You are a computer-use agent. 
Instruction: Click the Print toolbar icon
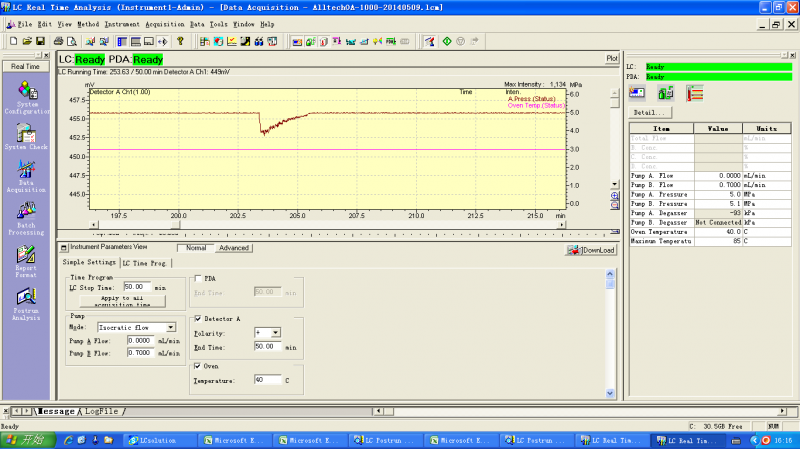(x=59, y=41)
